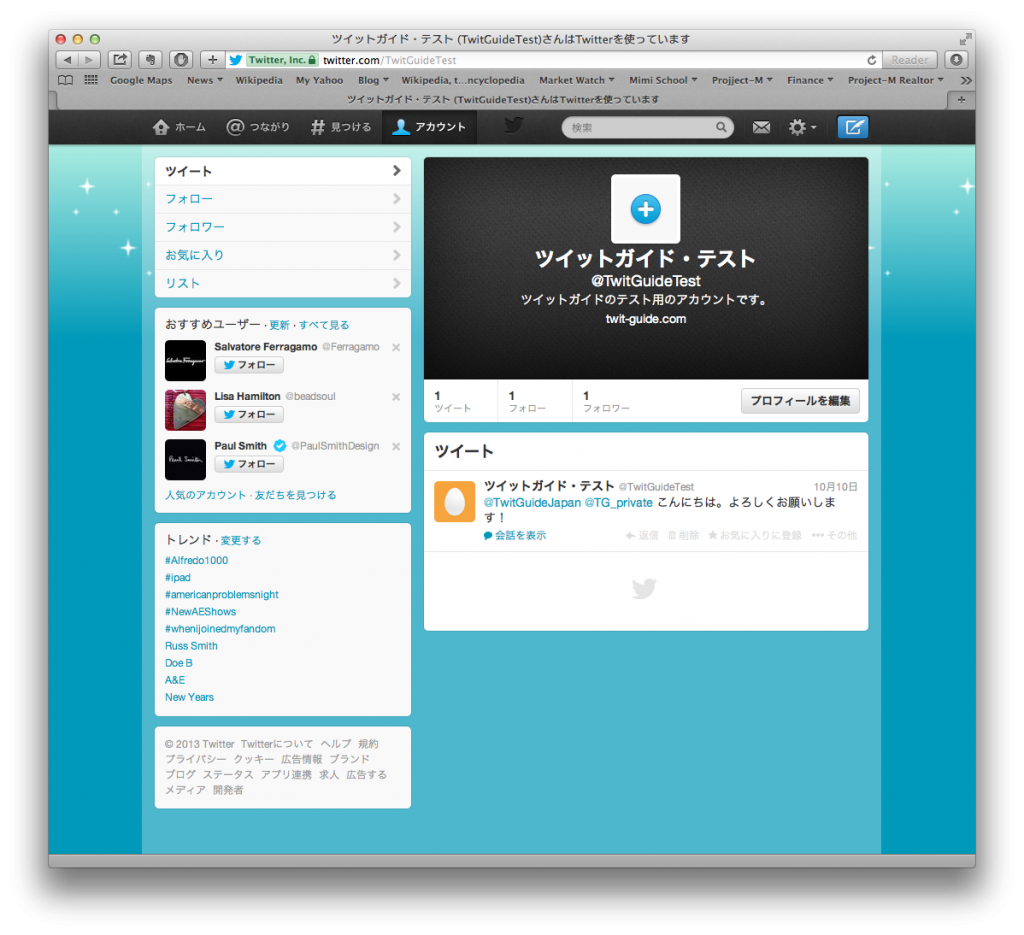
Task: Open the twit-guide.com profile link
Action: coord(646,319)
